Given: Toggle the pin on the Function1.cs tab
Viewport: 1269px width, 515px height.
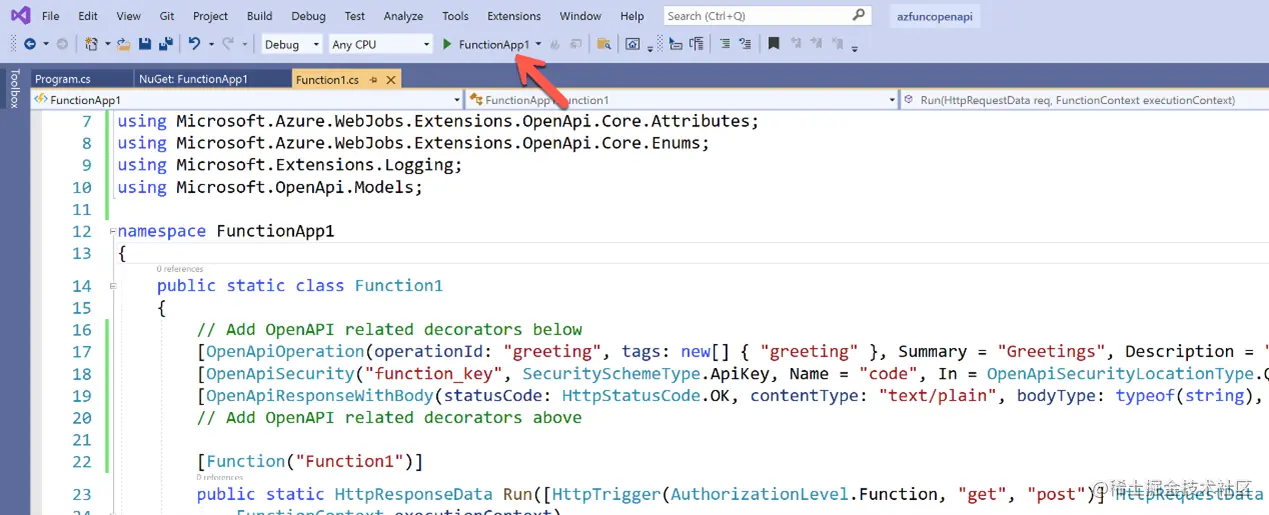Looking at the screenshot, I should point(373,80).
